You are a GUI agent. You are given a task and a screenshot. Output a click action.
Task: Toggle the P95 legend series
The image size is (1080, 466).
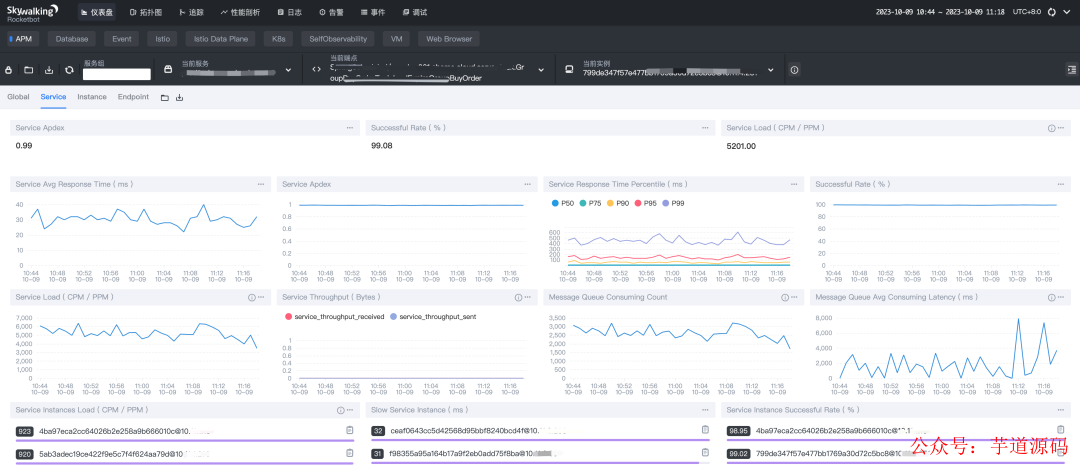click(645, 203)
